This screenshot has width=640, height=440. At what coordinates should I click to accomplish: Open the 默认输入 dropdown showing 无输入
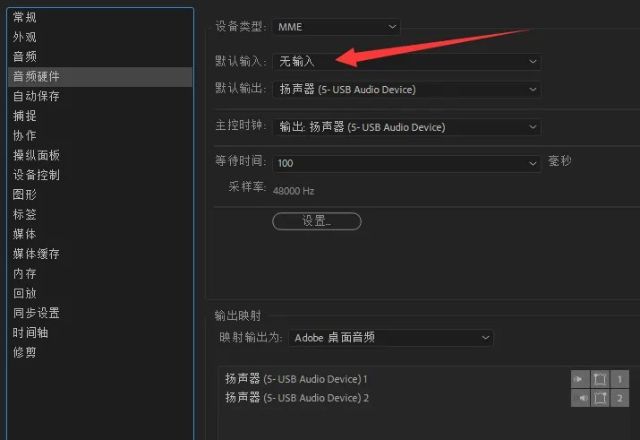[407, 62]
